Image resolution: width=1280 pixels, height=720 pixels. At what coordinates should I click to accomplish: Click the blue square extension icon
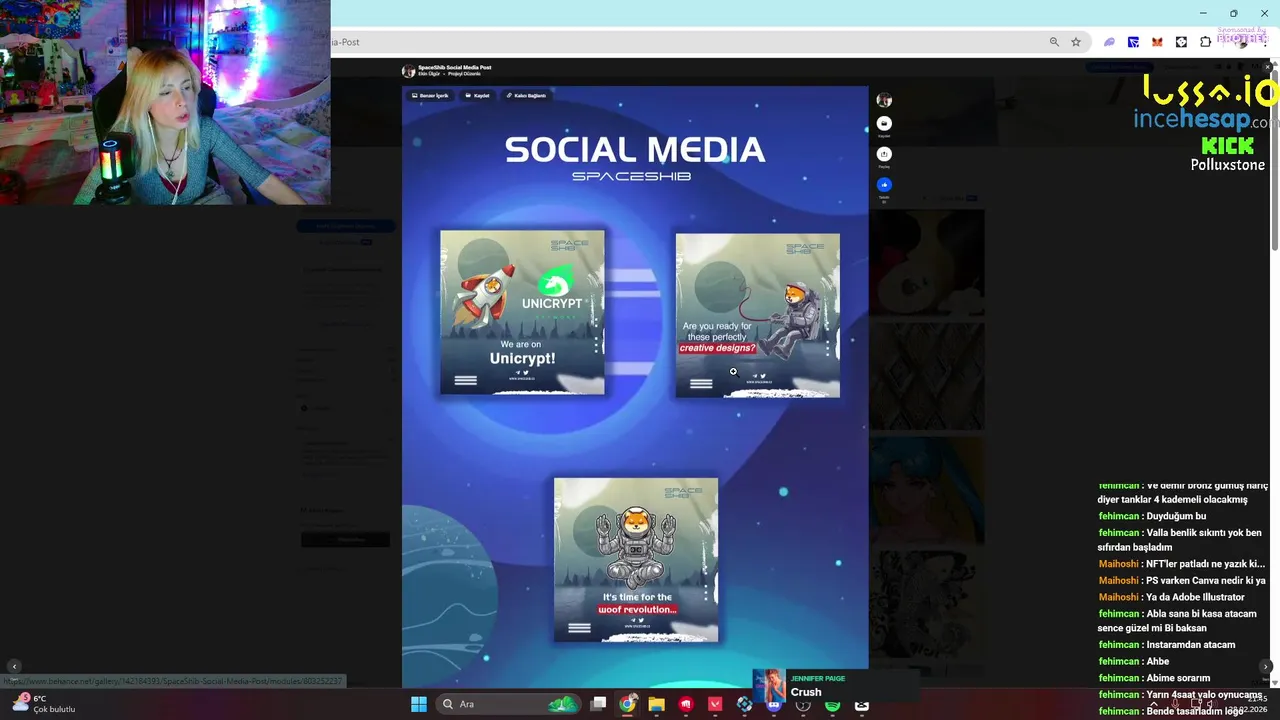(x=1133, y=42)
